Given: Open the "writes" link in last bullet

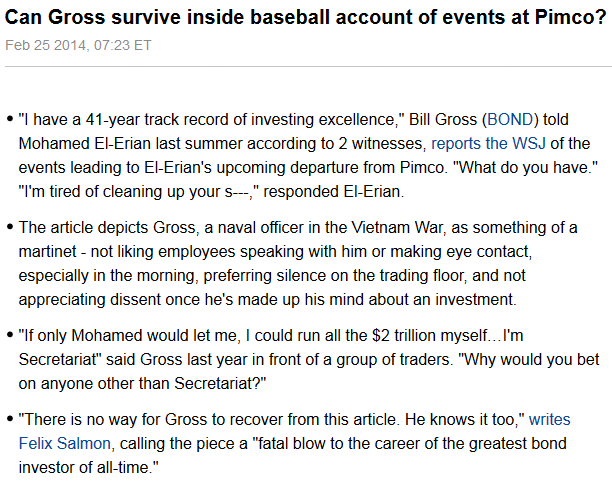Looking at the screenshot, I should click(550, 419).
